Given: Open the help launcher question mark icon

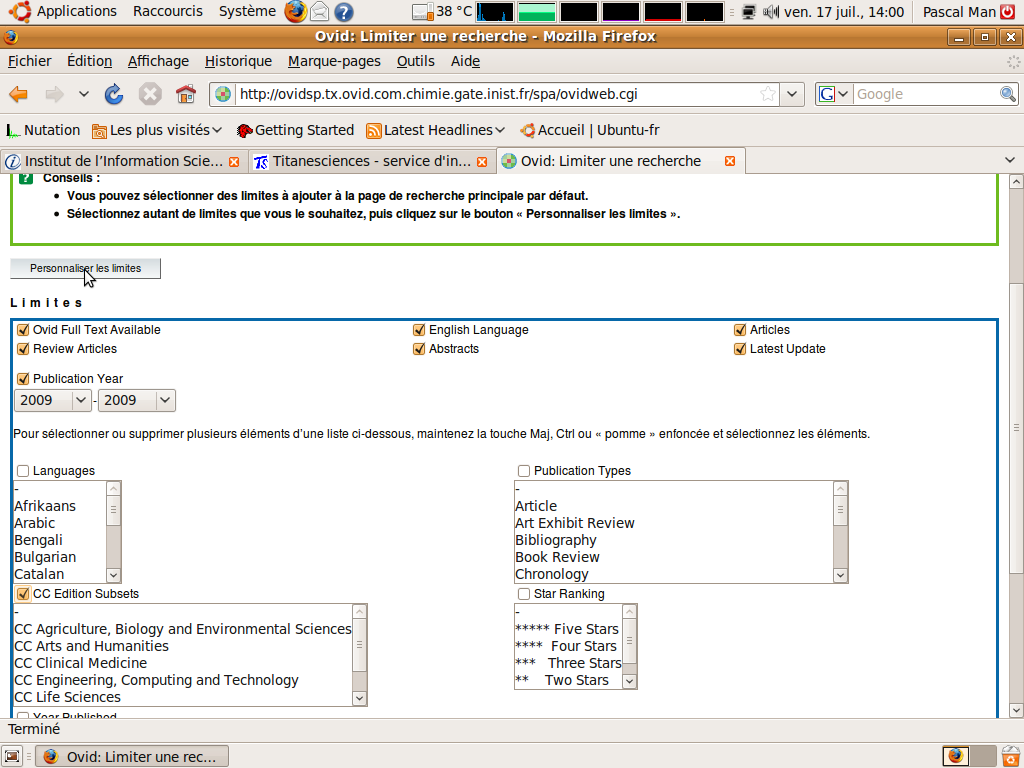Looking at the screenshot, I should point(344,12).
